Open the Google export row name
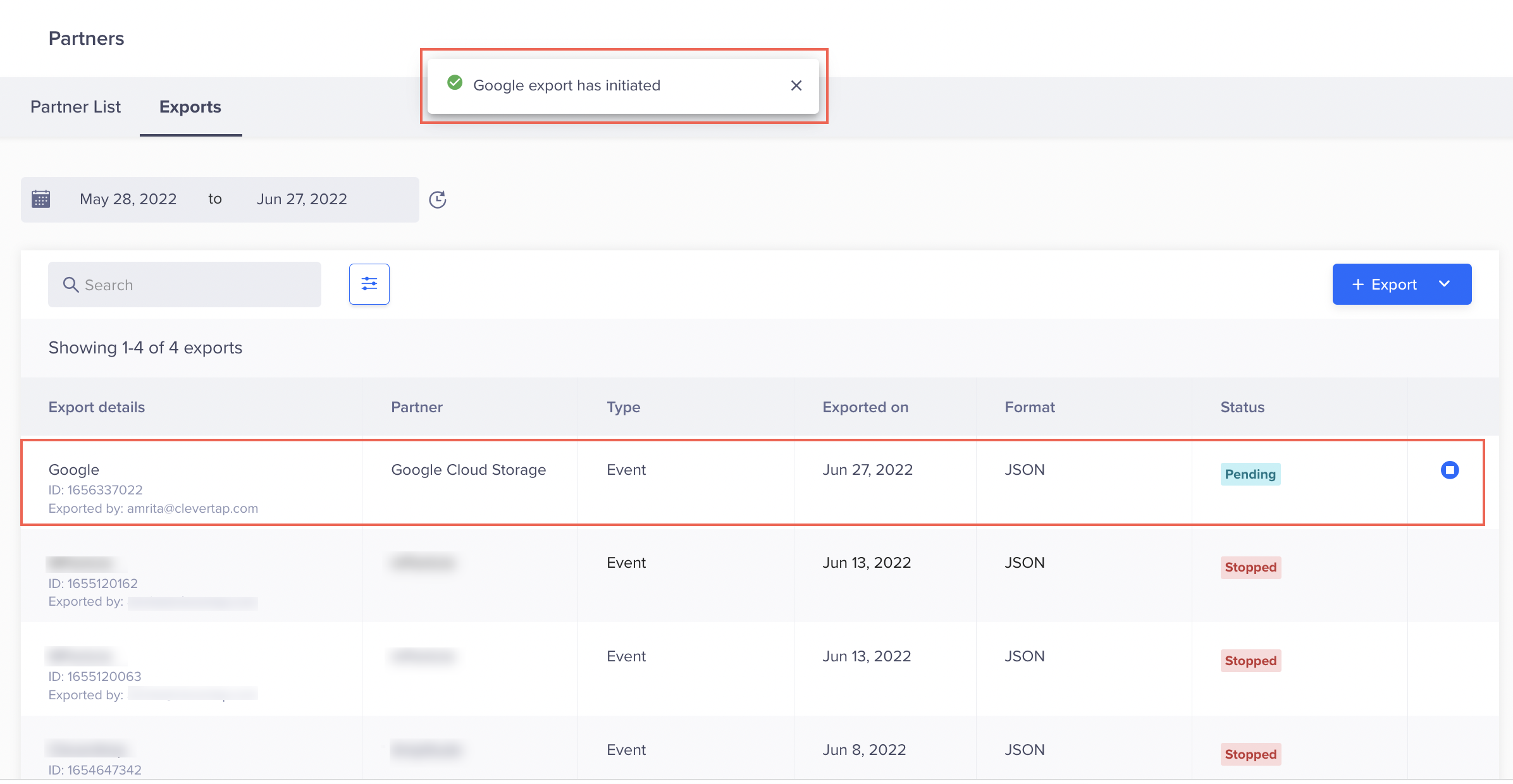1513x784 pixels. [74, 470]
